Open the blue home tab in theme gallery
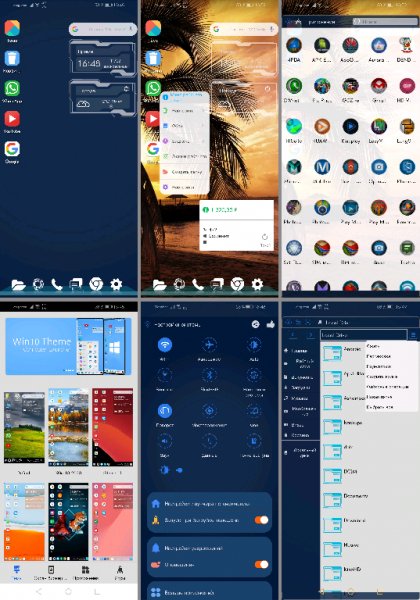Image resolution: width=420 pixels, height=600 pixels. click(17, 572)
